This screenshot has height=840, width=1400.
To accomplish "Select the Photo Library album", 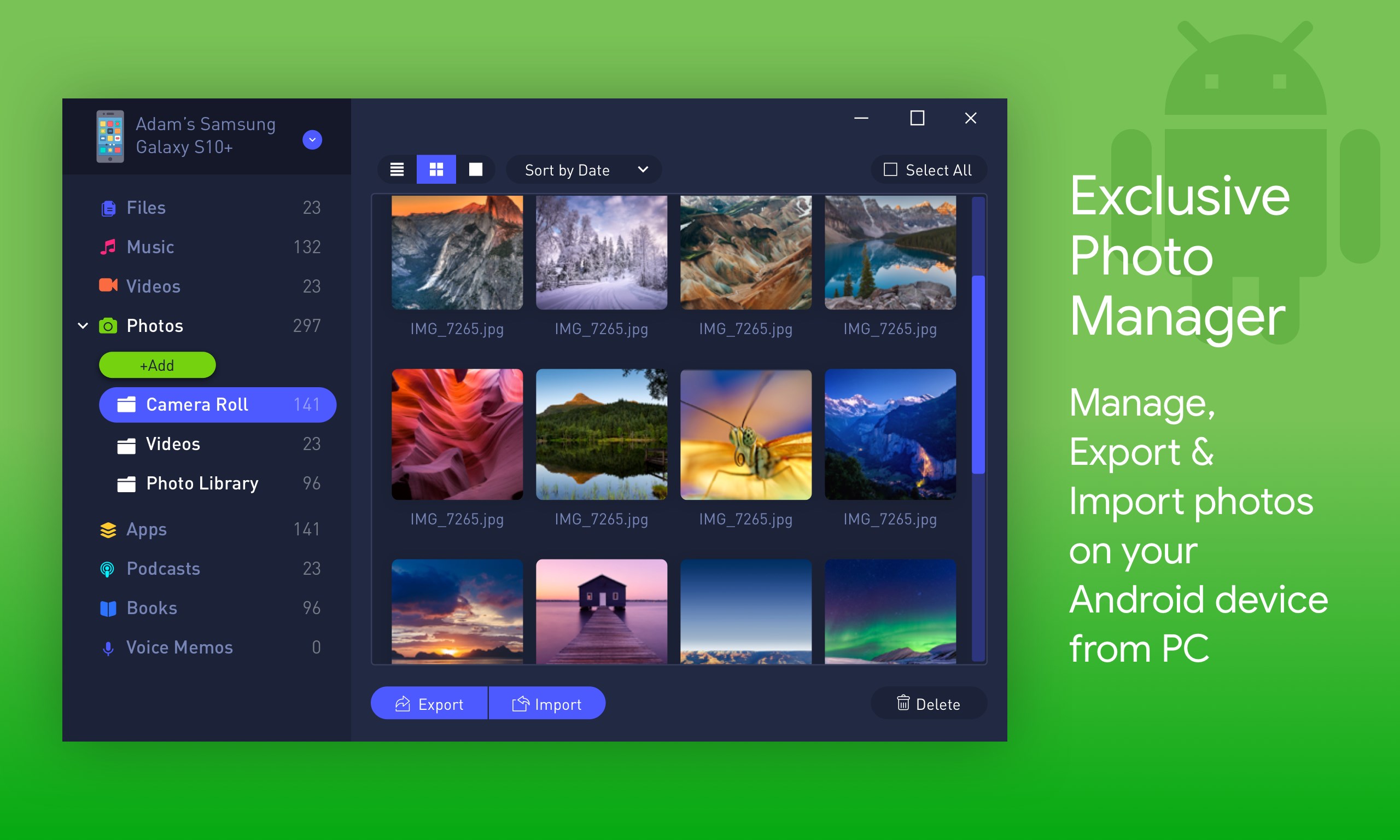I will pos(202,483).
